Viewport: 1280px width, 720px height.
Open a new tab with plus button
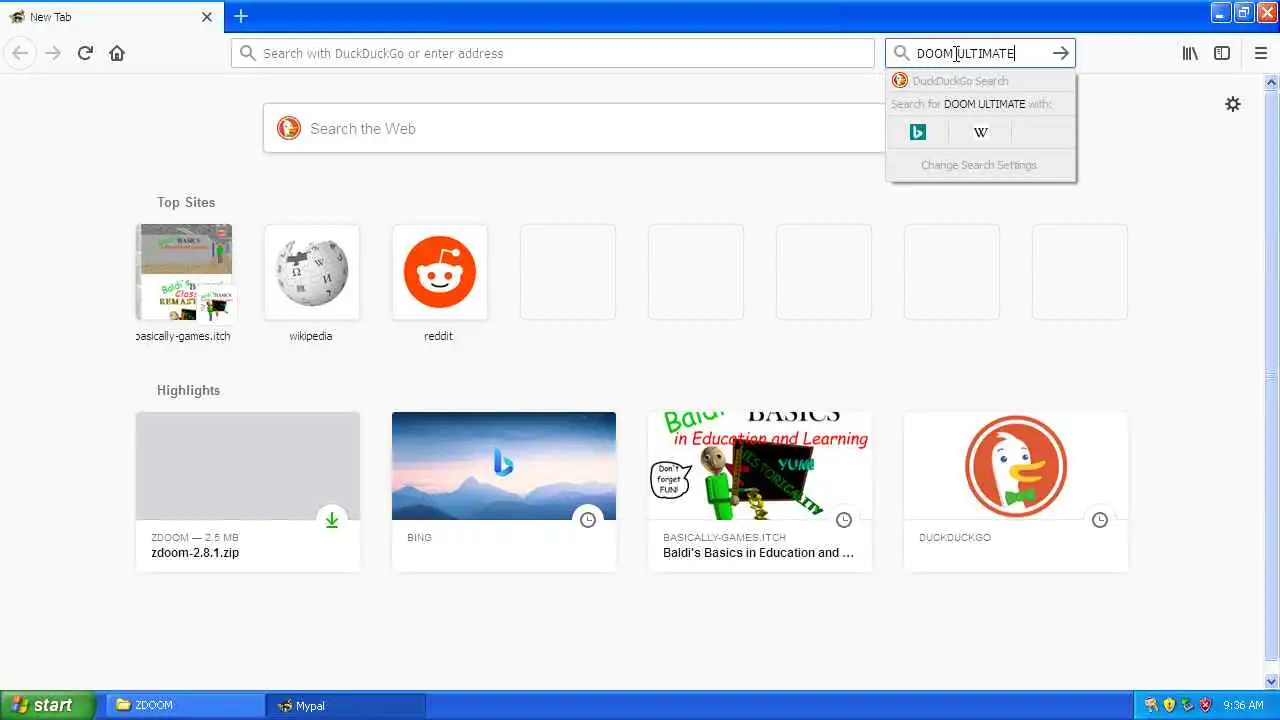(241, 16)
